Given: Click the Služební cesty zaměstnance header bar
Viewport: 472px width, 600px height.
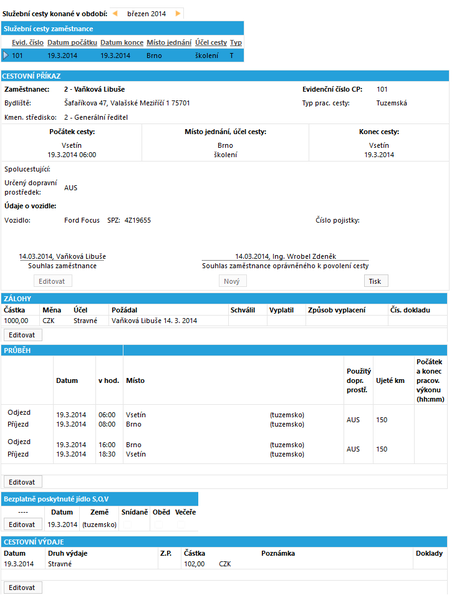Looking at the screenshot, I should (122, 28).
